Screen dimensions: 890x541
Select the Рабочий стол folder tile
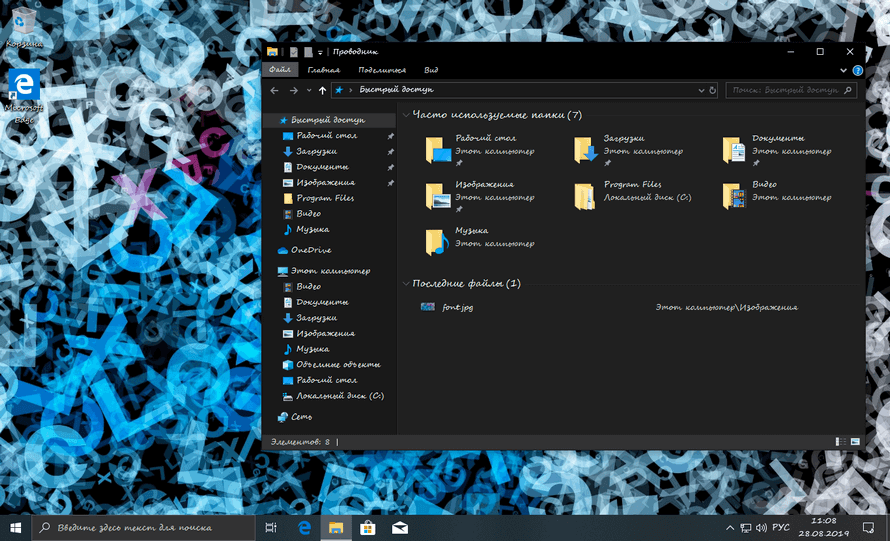(x=480, y=150)
